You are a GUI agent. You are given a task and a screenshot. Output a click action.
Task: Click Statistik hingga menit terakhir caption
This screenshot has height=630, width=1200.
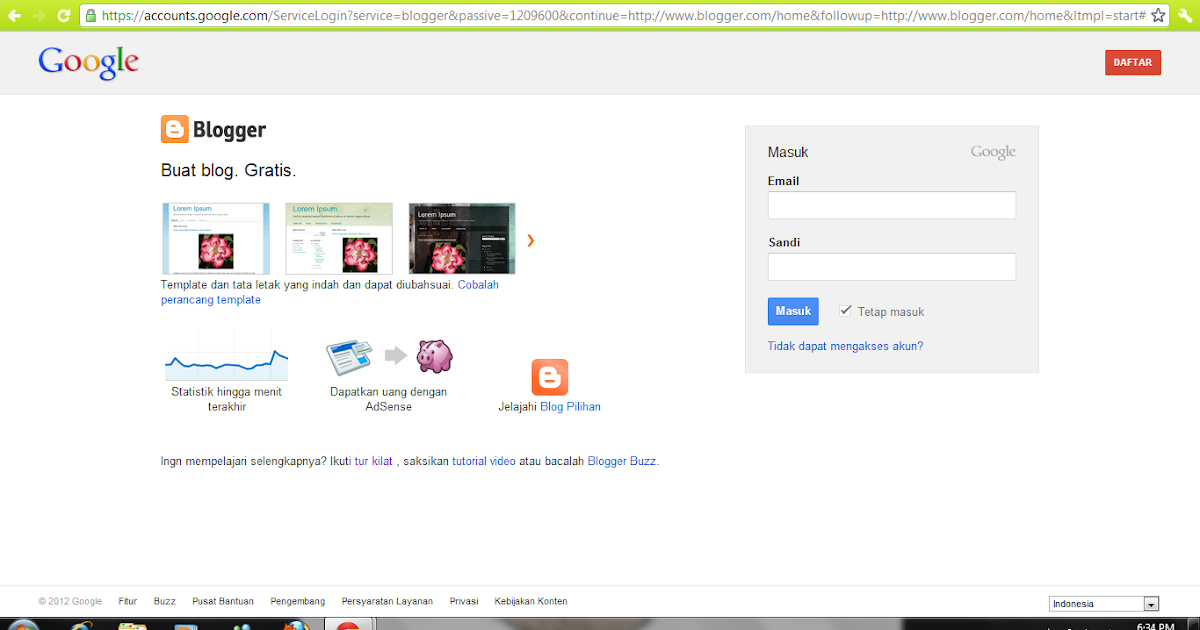[227, 399]
